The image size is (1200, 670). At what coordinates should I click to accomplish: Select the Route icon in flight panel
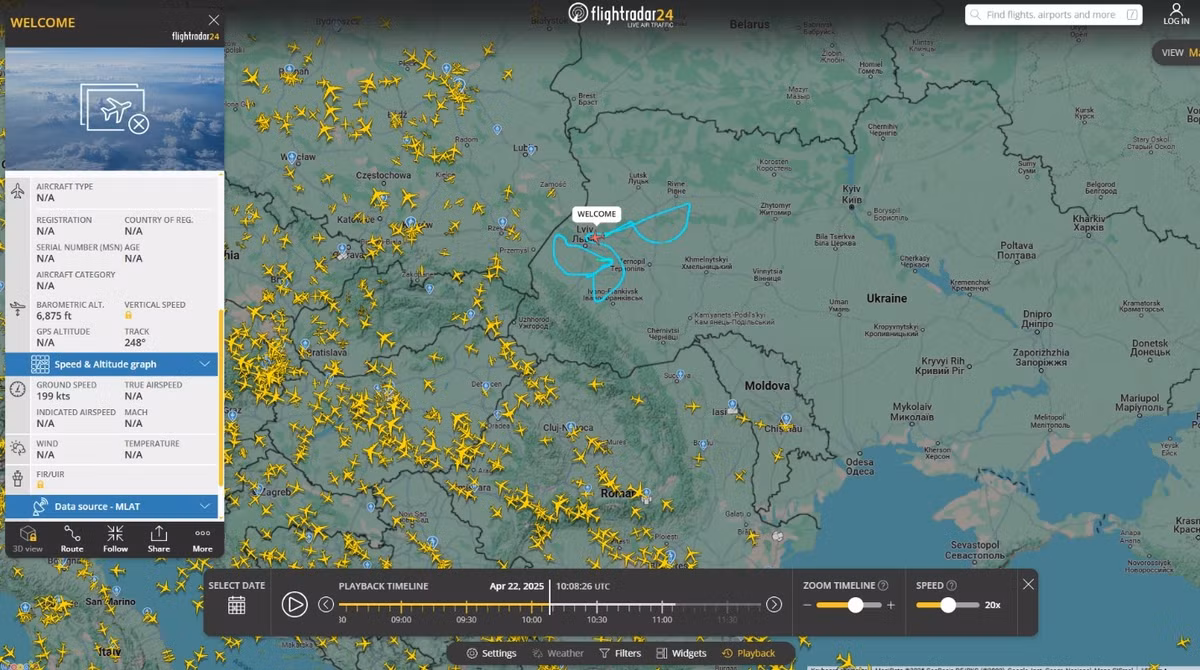point(71,539)
